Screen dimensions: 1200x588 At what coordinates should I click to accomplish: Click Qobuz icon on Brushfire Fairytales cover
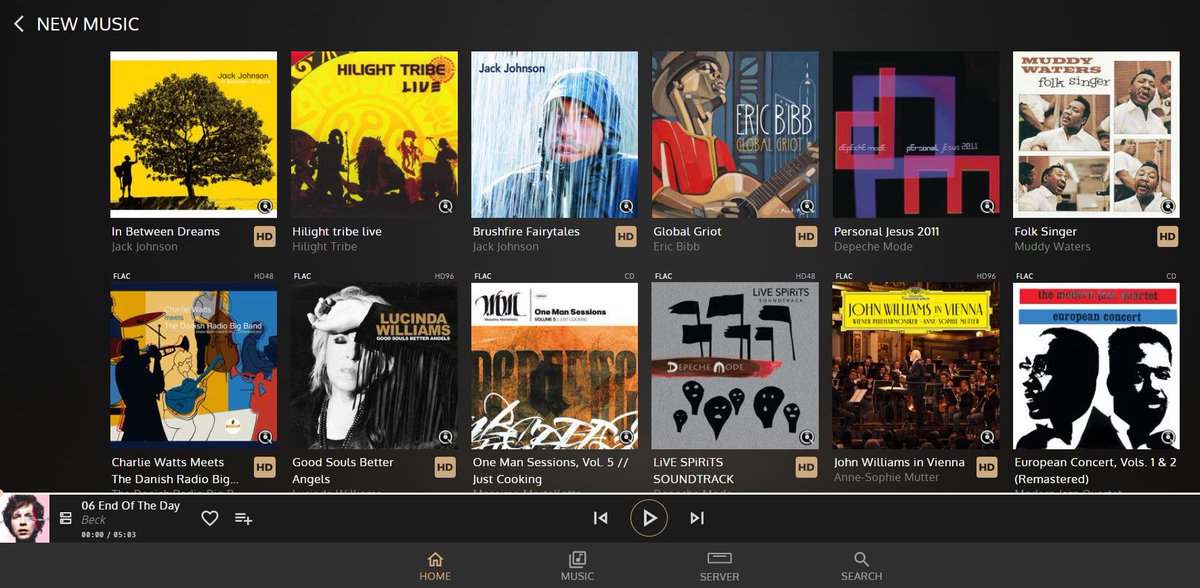tap(626, 206)
